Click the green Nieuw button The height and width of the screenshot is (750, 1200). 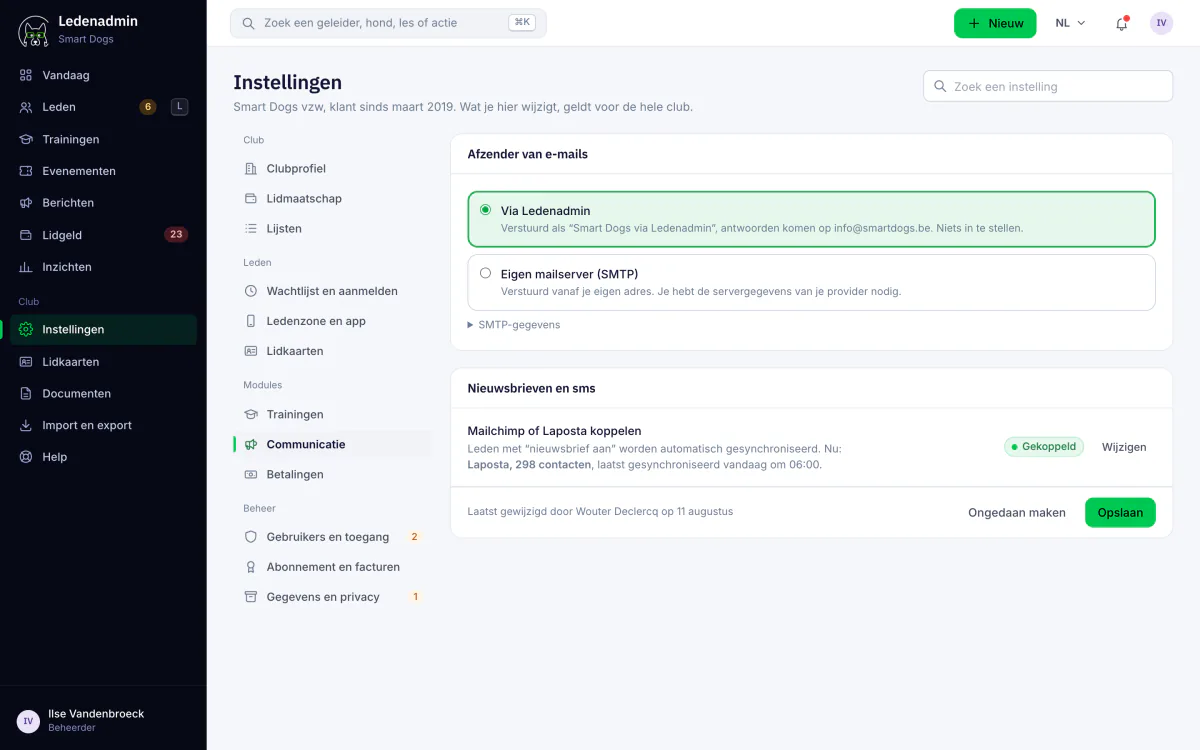coord(995,23)
